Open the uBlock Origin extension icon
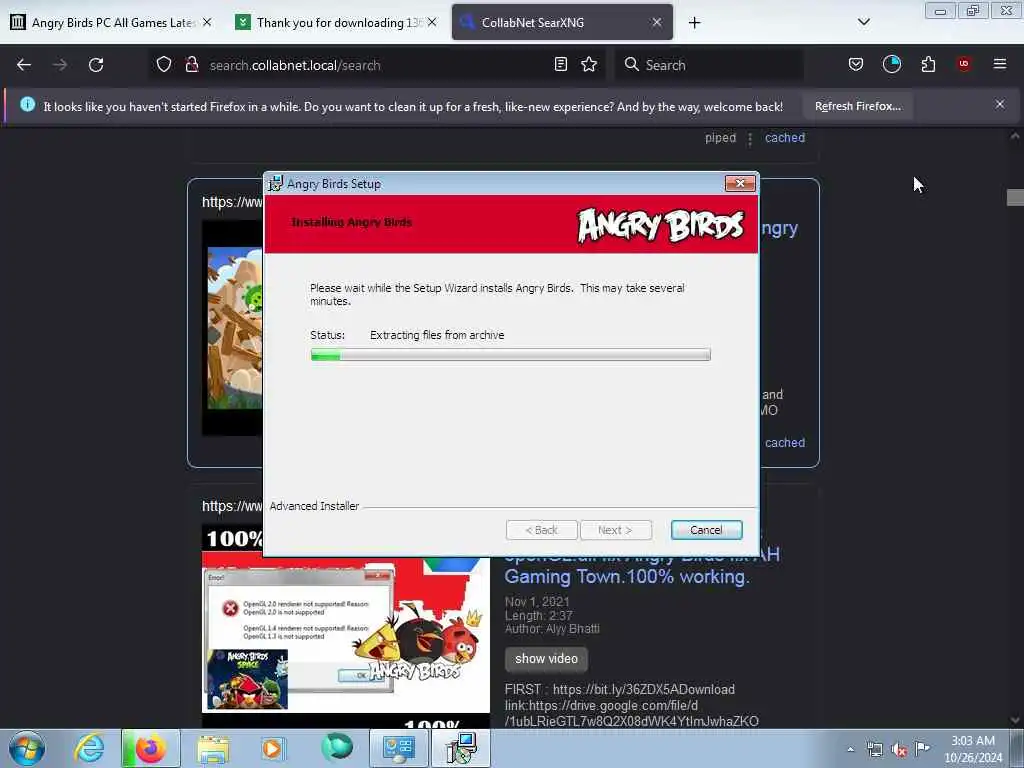The height and width of the screenshot is (768, 1024). [x=963, y=65]
